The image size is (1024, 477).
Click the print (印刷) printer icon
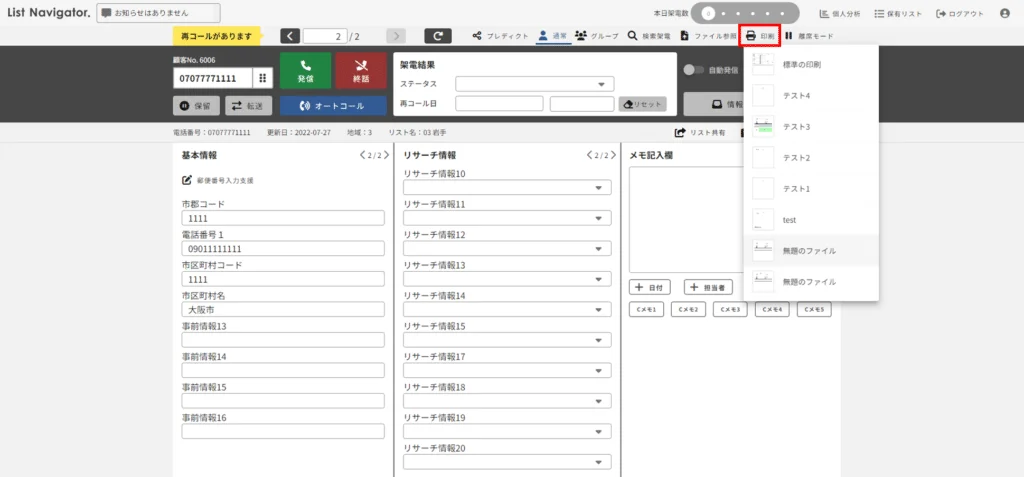click(x=751, y=36)
